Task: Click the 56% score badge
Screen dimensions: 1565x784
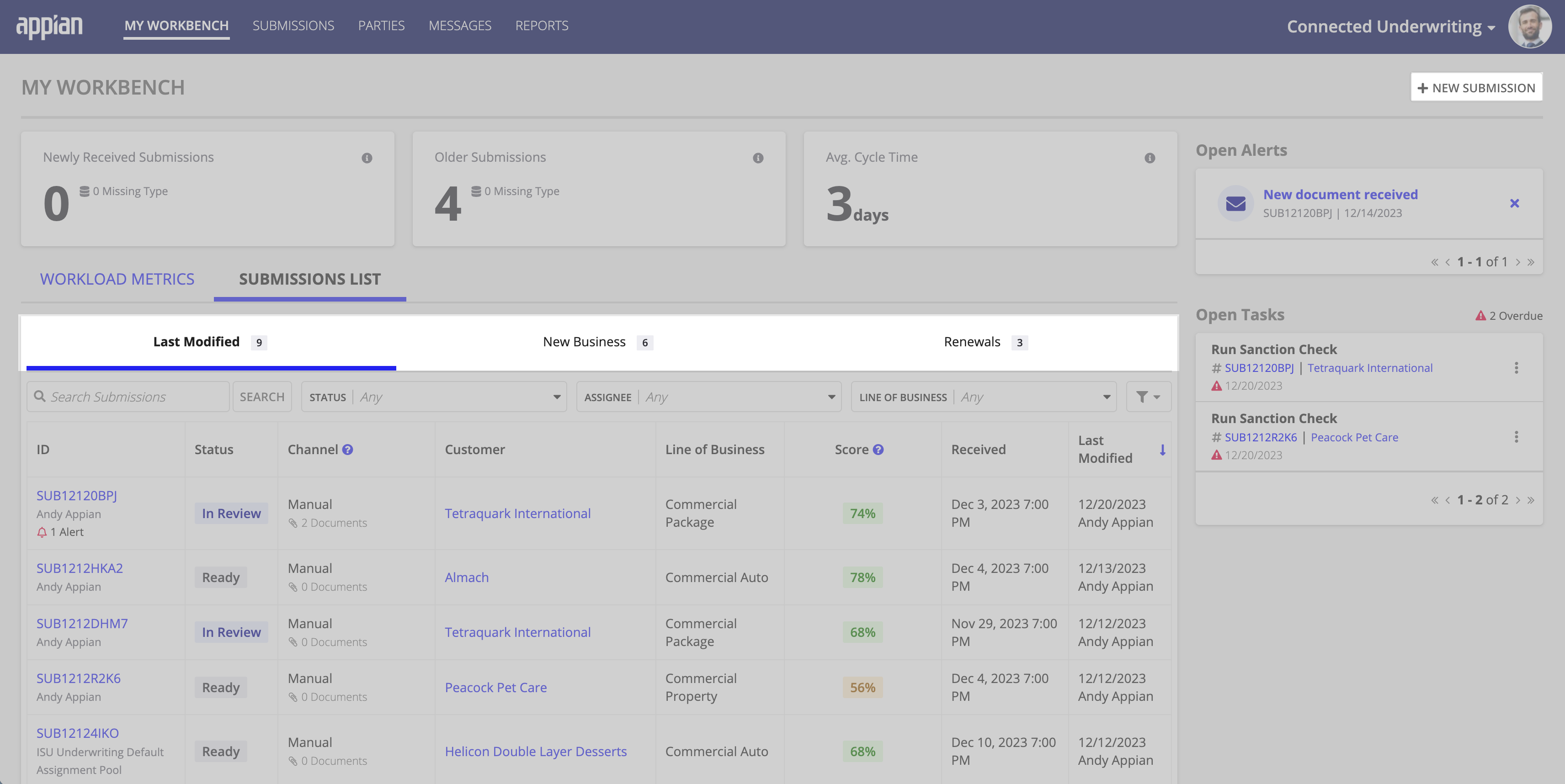Action: click(862, 688)
